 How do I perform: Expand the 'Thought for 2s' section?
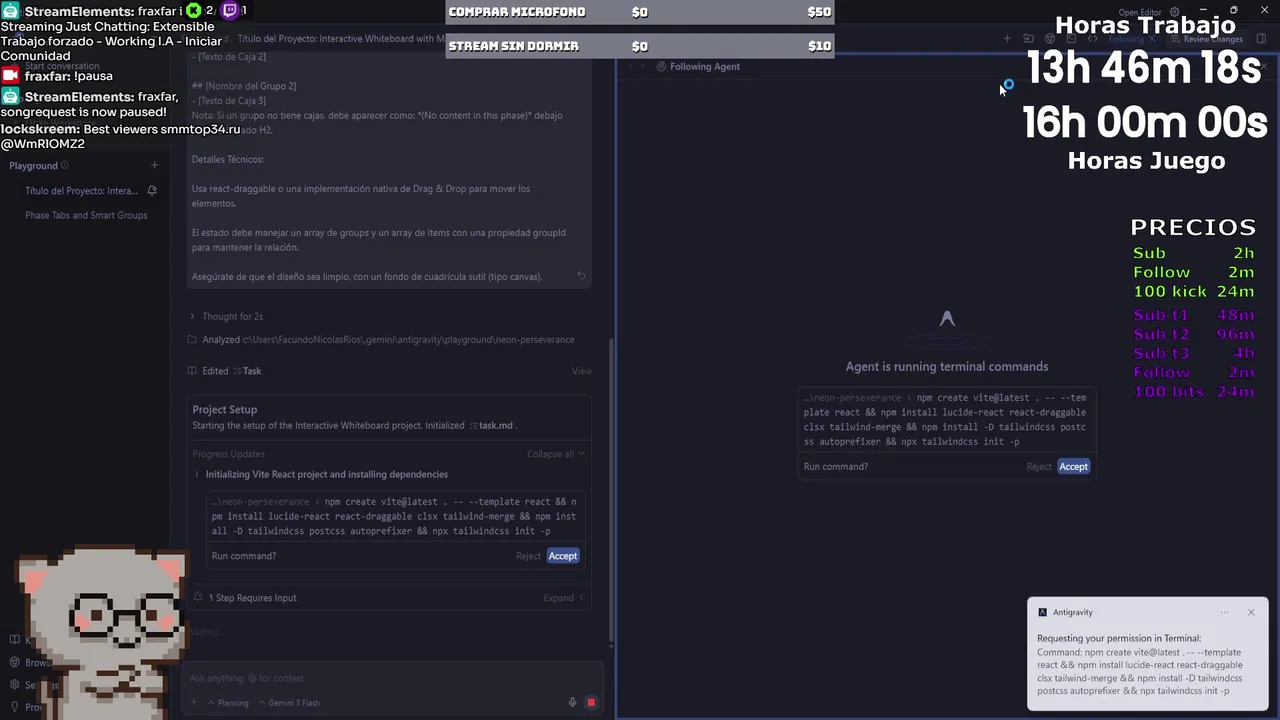click(226, 317)
